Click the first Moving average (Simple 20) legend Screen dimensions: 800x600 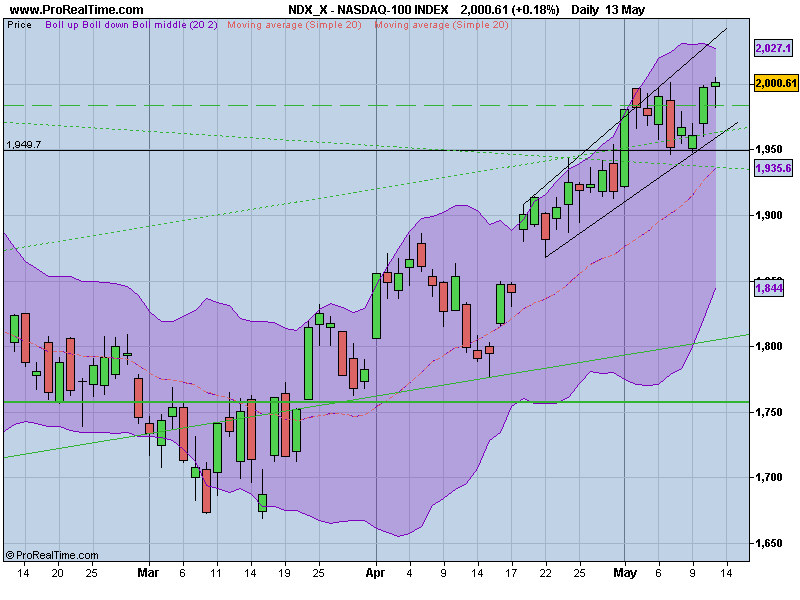294,24
